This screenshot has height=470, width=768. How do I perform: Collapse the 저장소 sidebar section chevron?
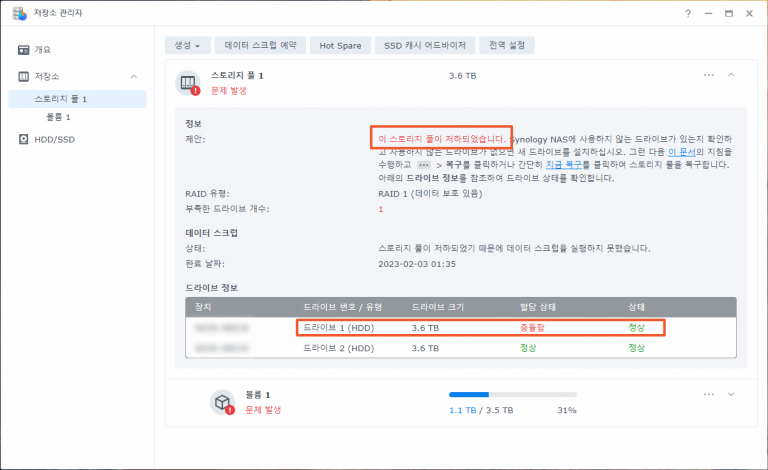[134, 76]
